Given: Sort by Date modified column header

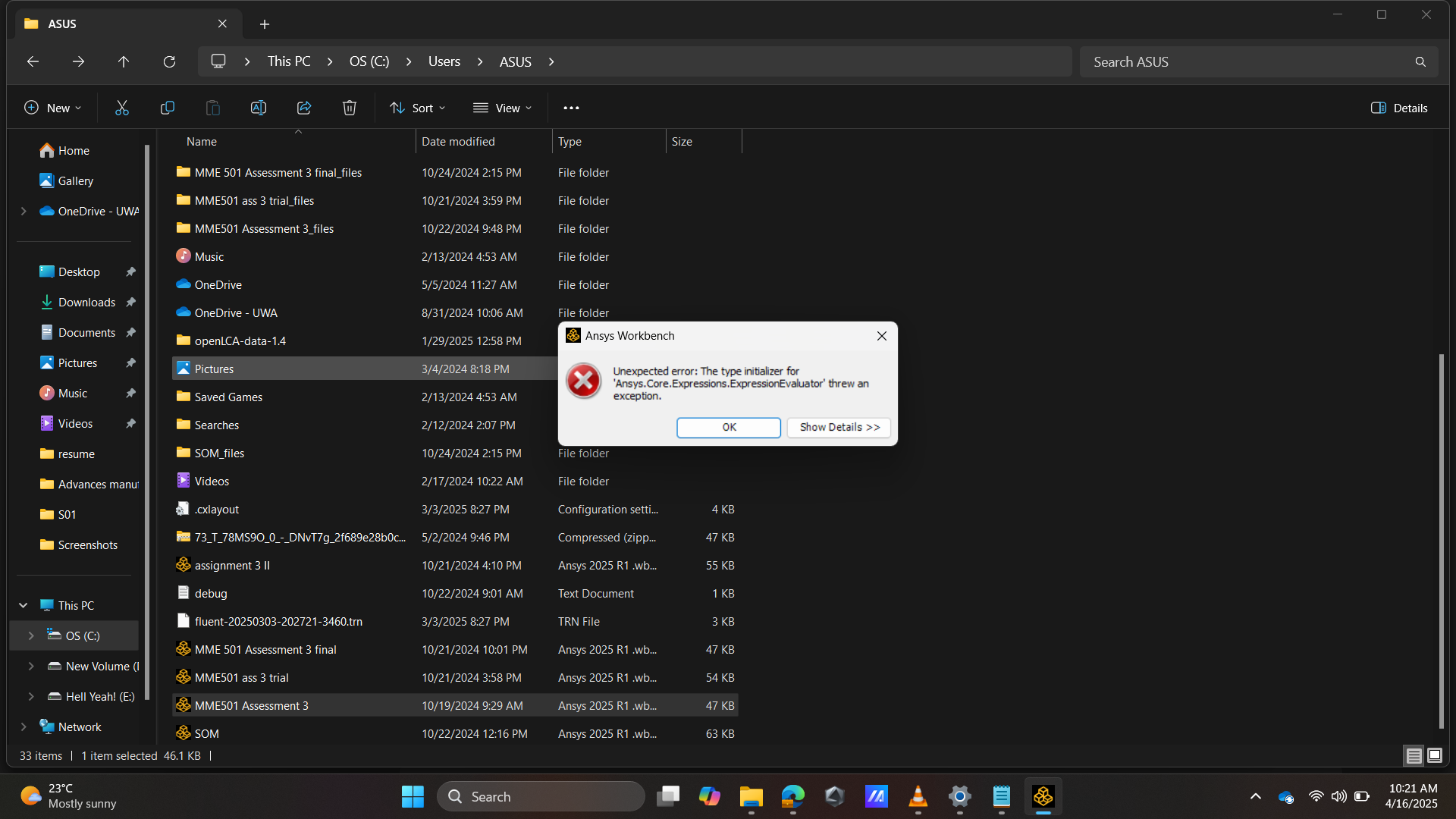Looking at the screenshot, I should click(484, 142).
